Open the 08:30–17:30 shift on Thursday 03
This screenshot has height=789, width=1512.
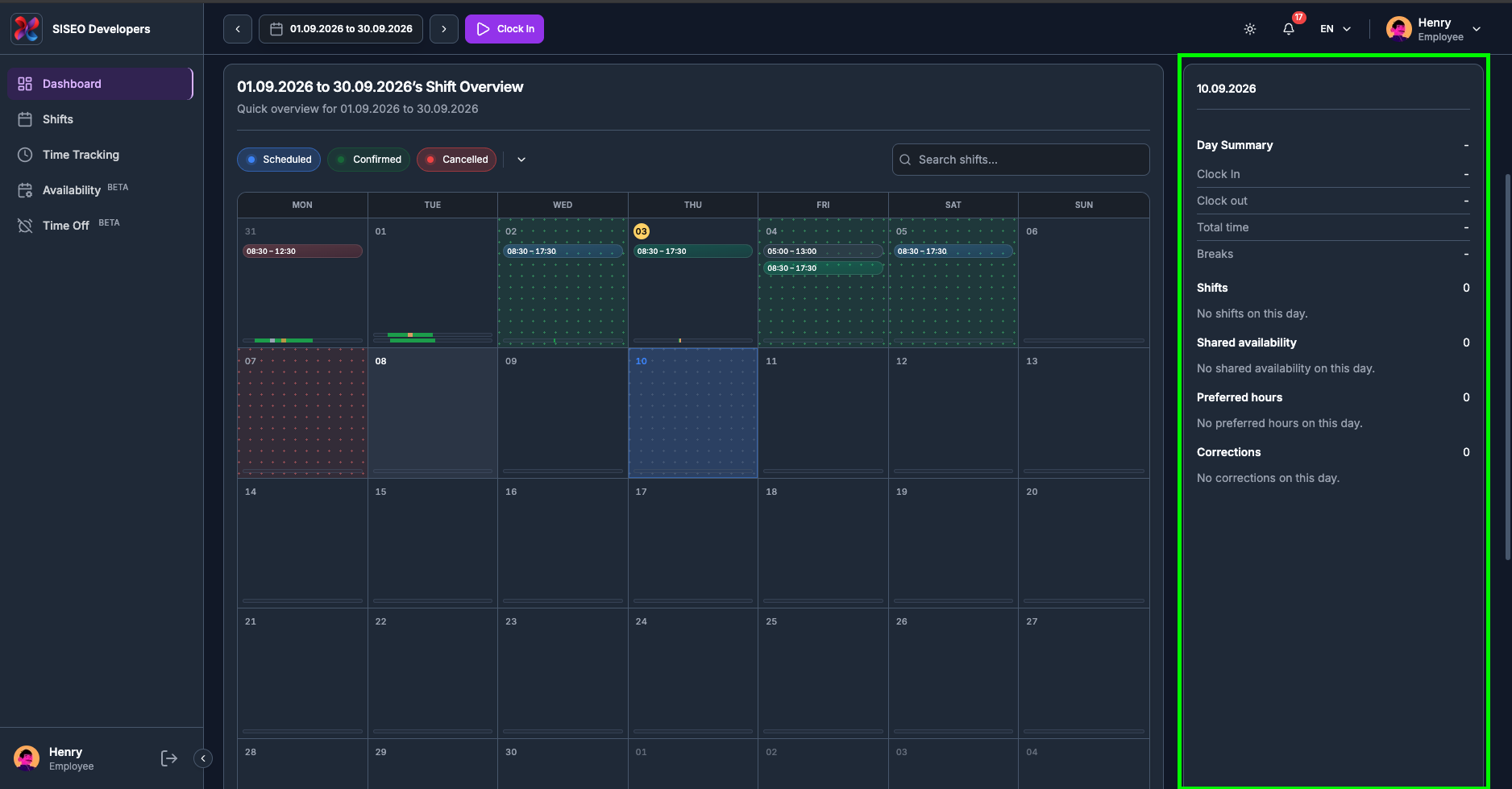(x=693, y=251)
